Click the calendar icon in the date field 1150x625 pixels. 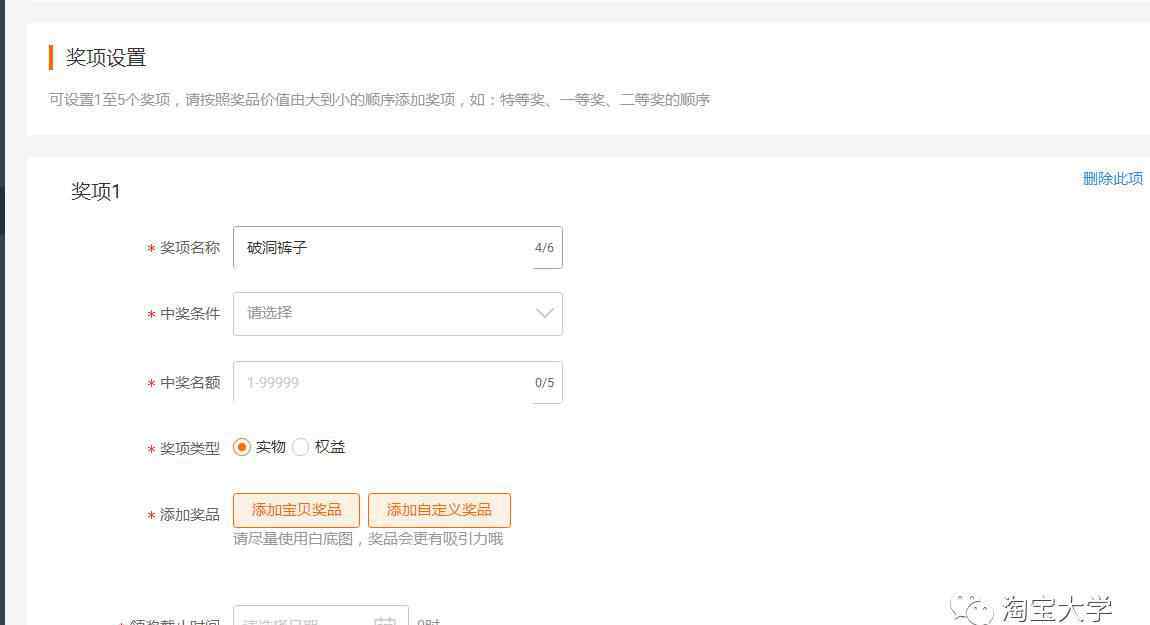[385, 620]
